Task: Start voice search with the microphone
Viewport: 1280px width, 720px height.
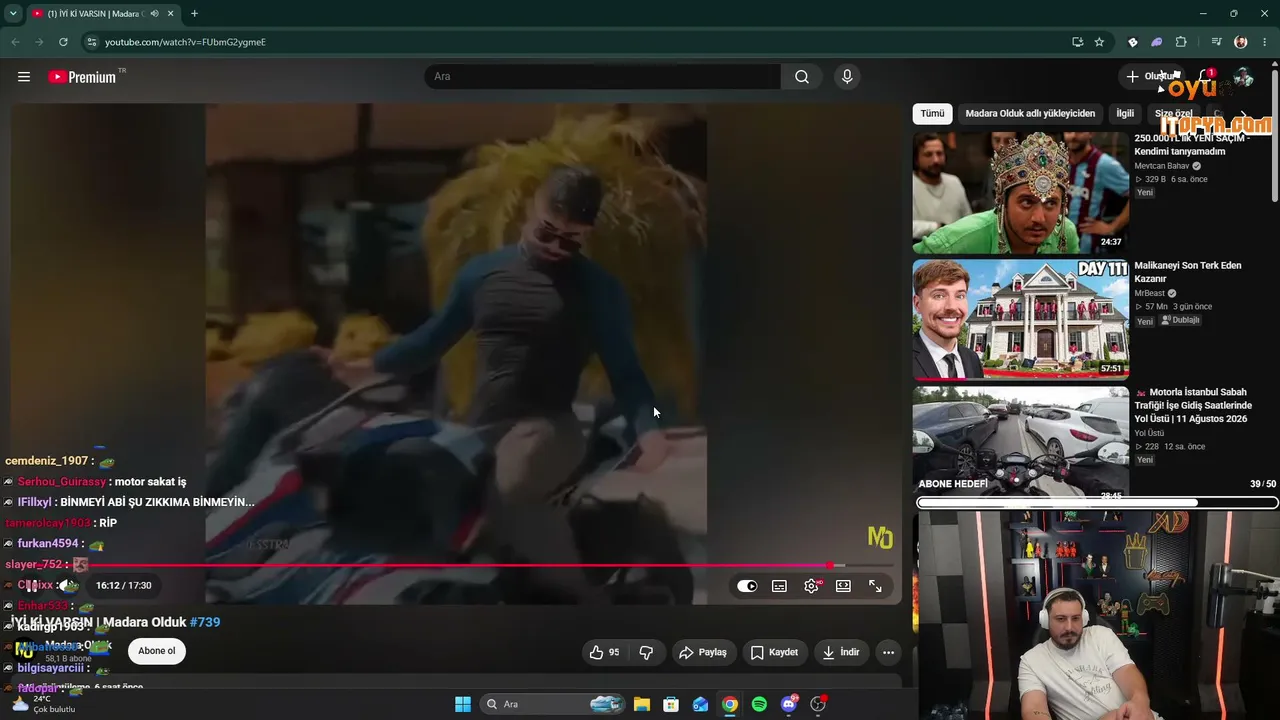Action: [847, 77]
